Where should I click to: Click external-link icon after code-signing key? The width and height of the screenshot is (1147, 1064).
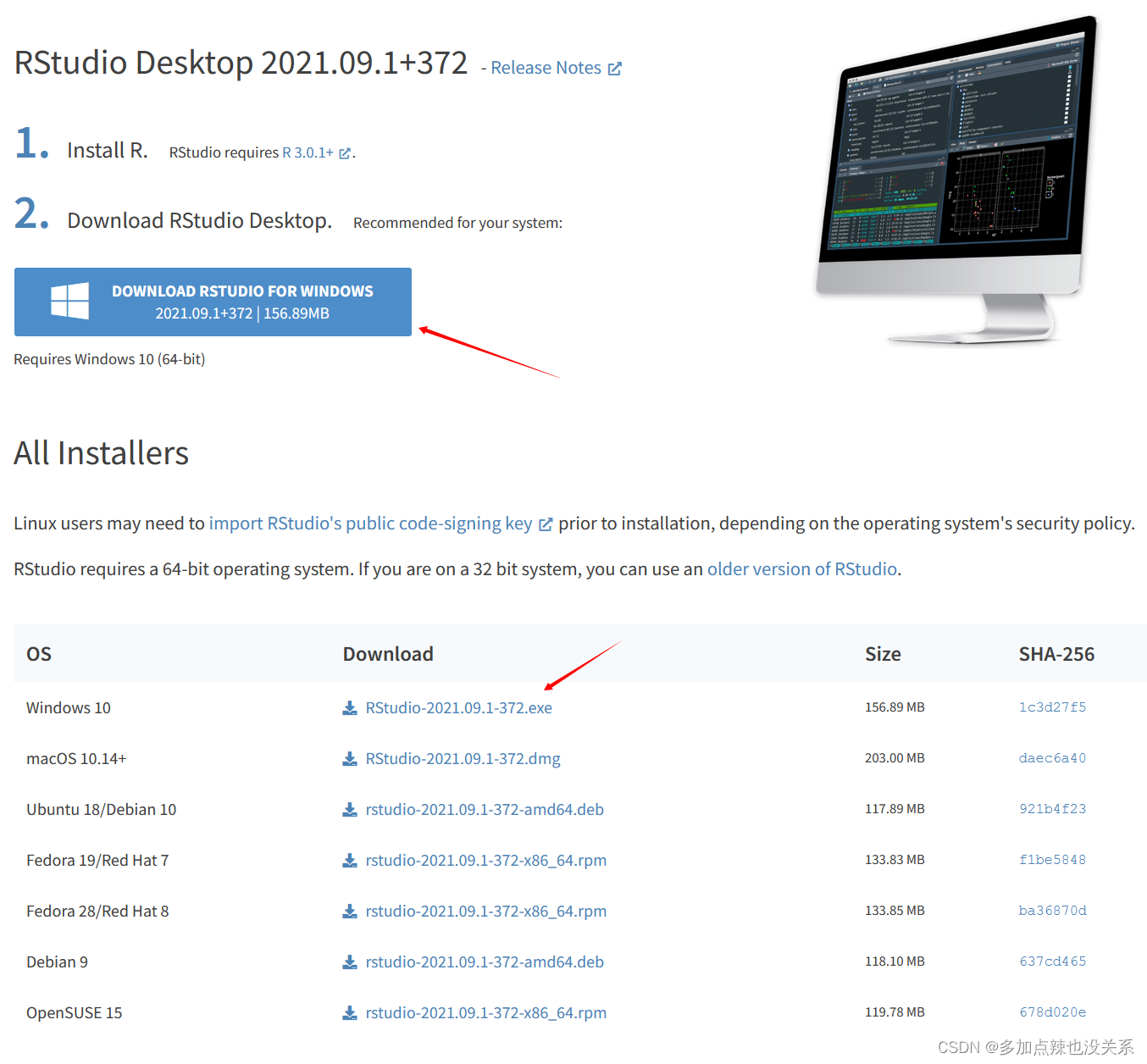[546, 524]
